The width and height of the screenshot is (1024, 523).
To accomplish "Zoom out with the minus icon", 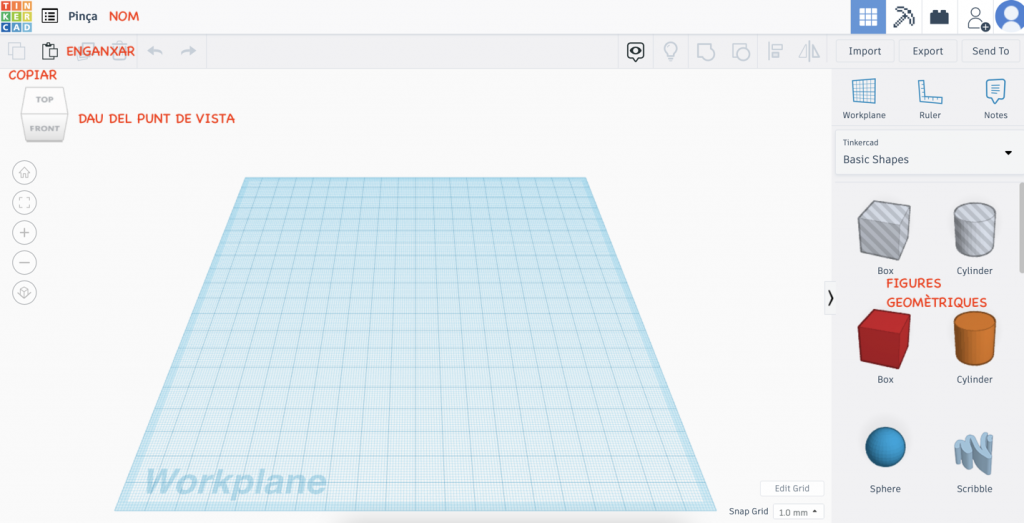I will point(25,262).
